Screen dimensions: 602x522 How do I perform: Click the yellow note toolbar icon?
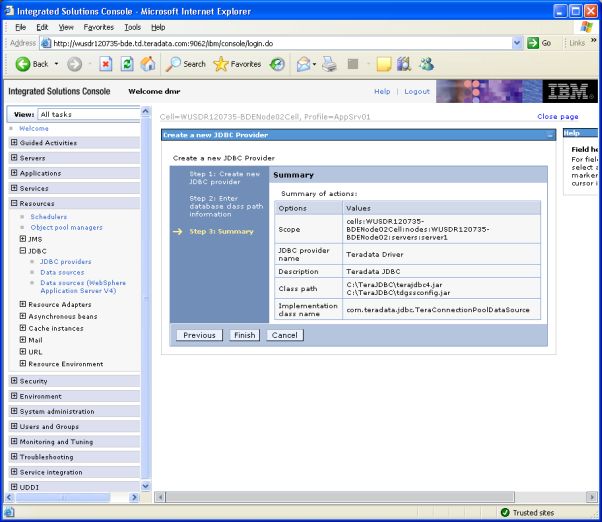[384, 64]
